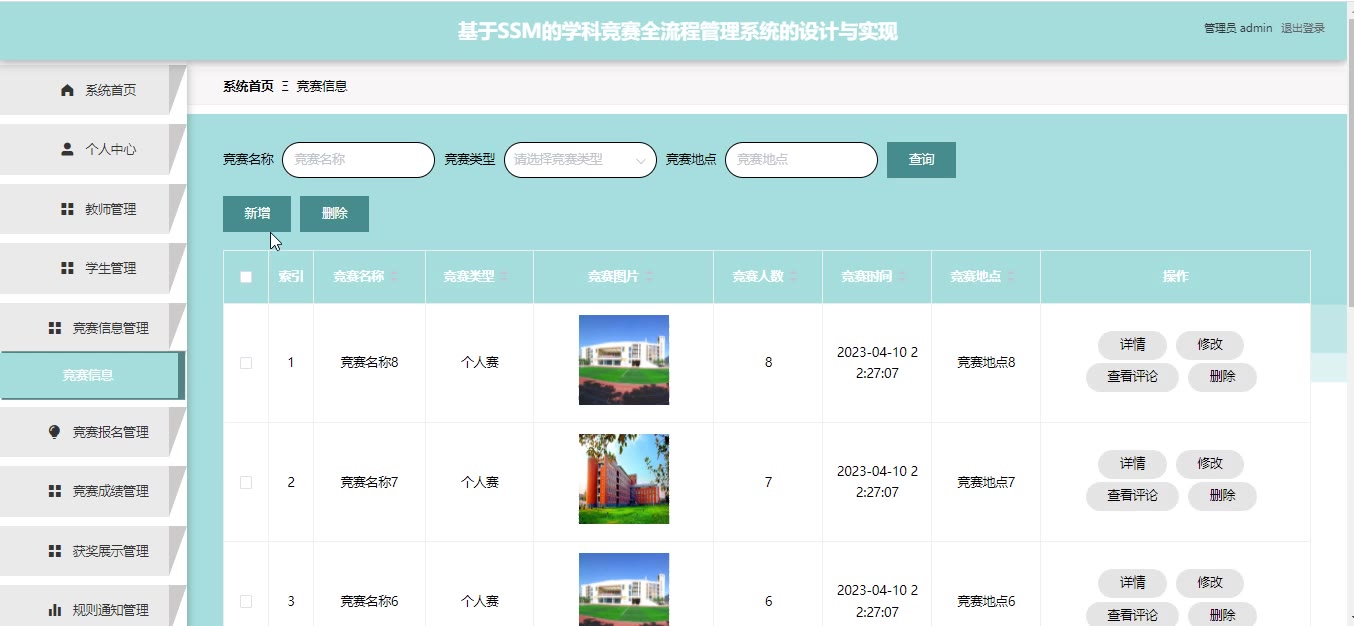Click the grid icon beside 教师管理
Viewport: 1354px width, 626px height.
pos(68,209)
